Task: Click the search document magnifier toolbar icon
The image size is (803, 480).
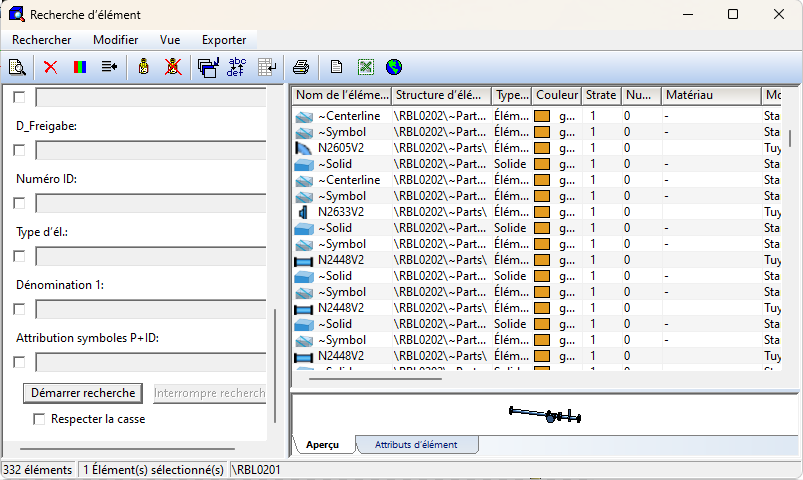Action: (17, 67)
